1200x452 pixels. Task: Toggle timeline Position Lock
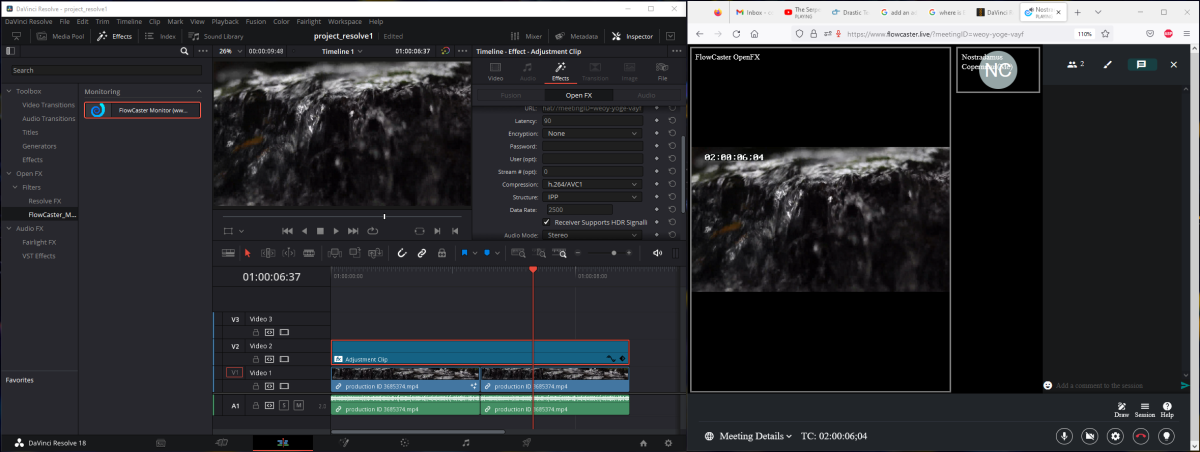441,253
